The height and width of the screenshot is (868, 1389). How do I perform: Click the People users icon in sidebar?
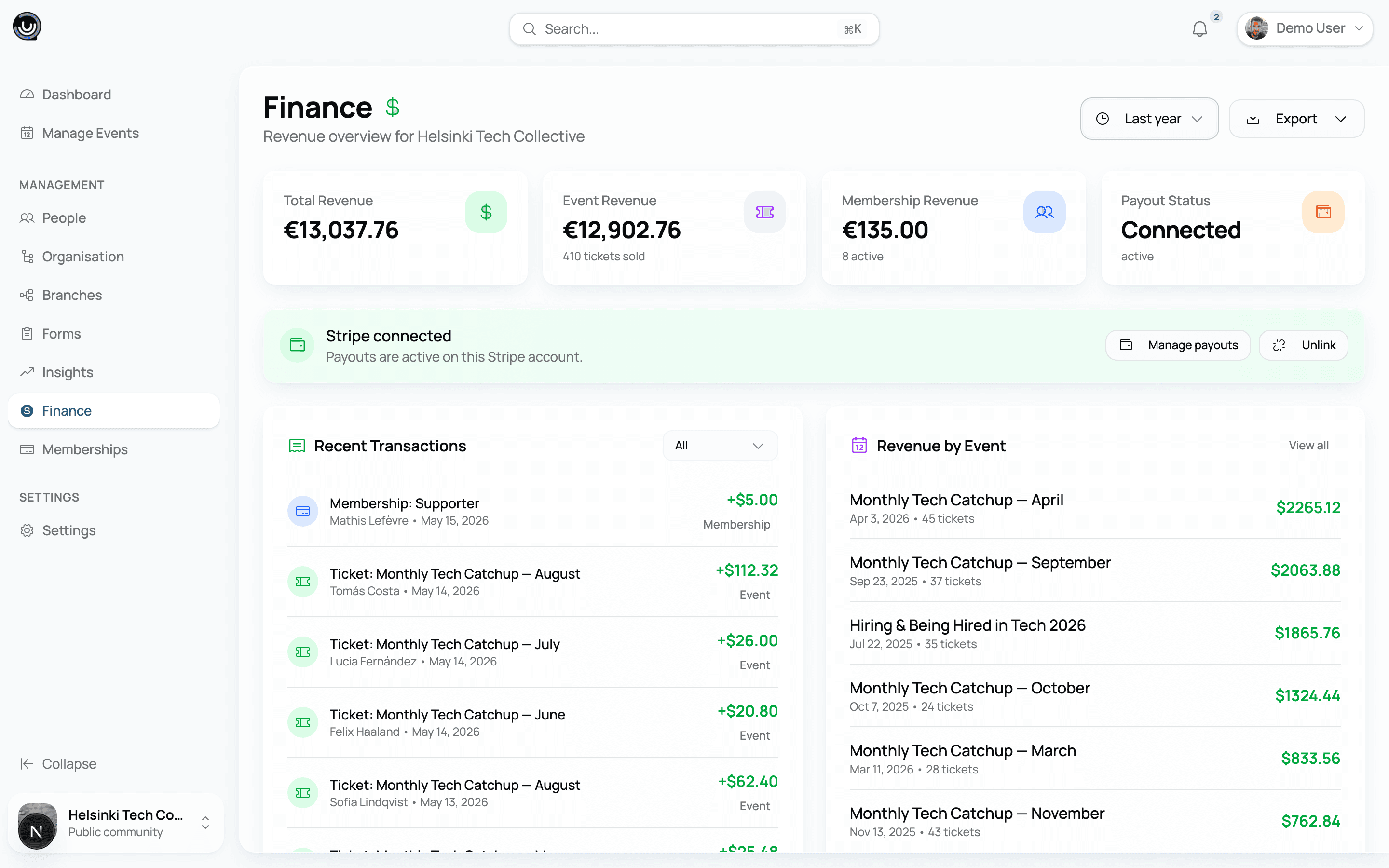point(27,217)
